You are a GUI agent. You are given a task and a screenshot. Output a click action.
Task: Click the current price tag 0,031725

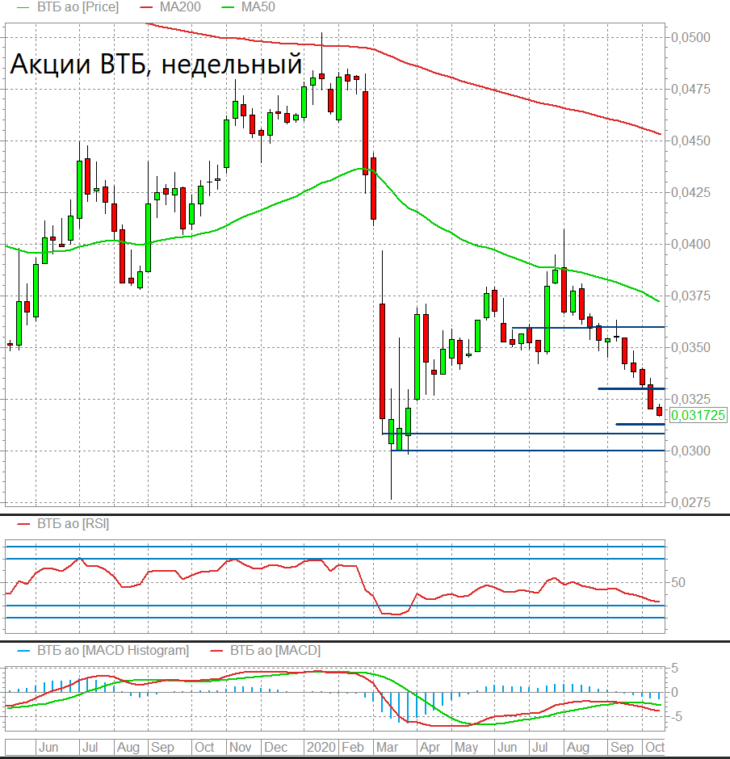point(698,415)
